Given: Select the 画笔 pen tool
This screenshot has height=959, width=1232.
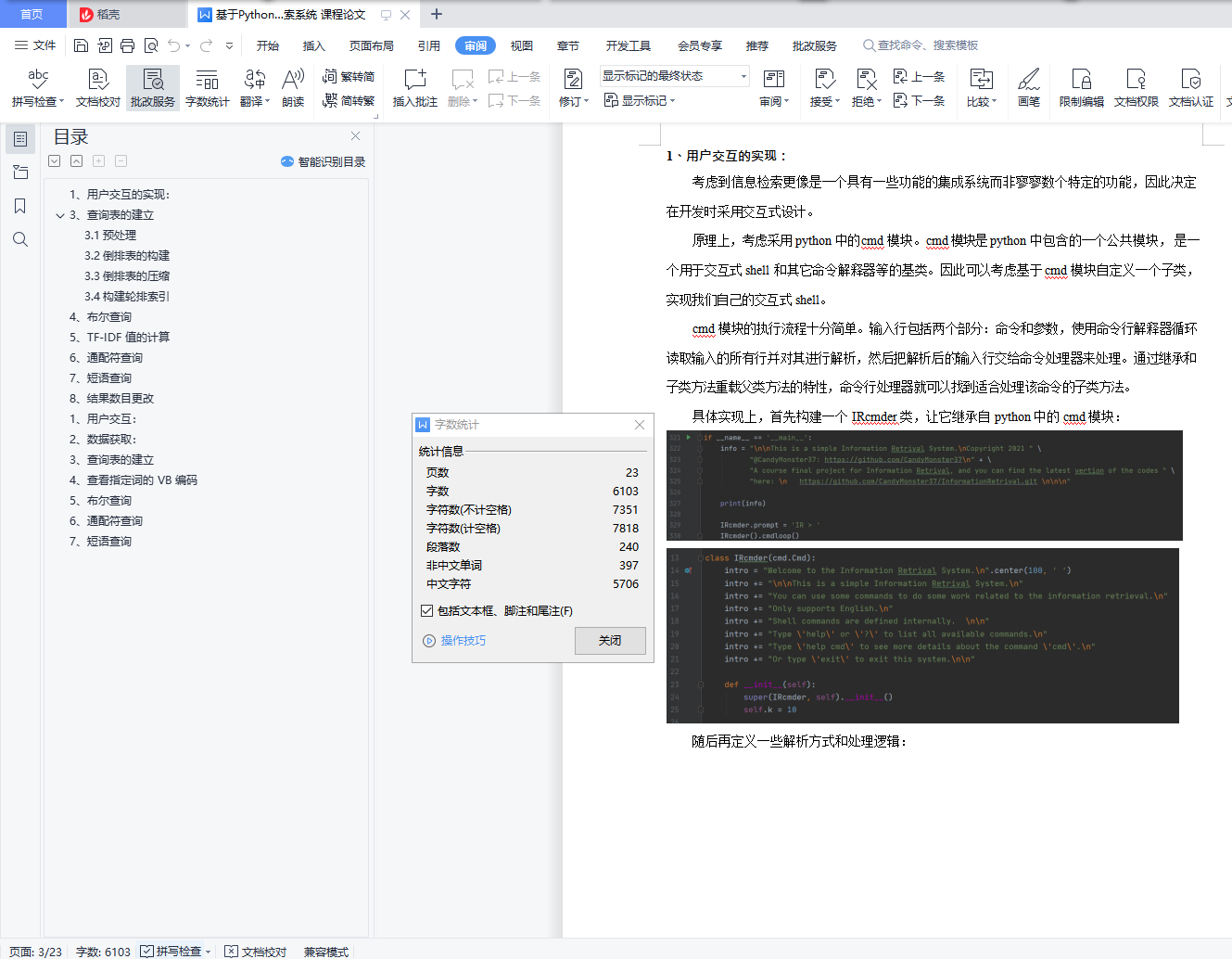Looking at the screenshot, I should (1029, 88).
